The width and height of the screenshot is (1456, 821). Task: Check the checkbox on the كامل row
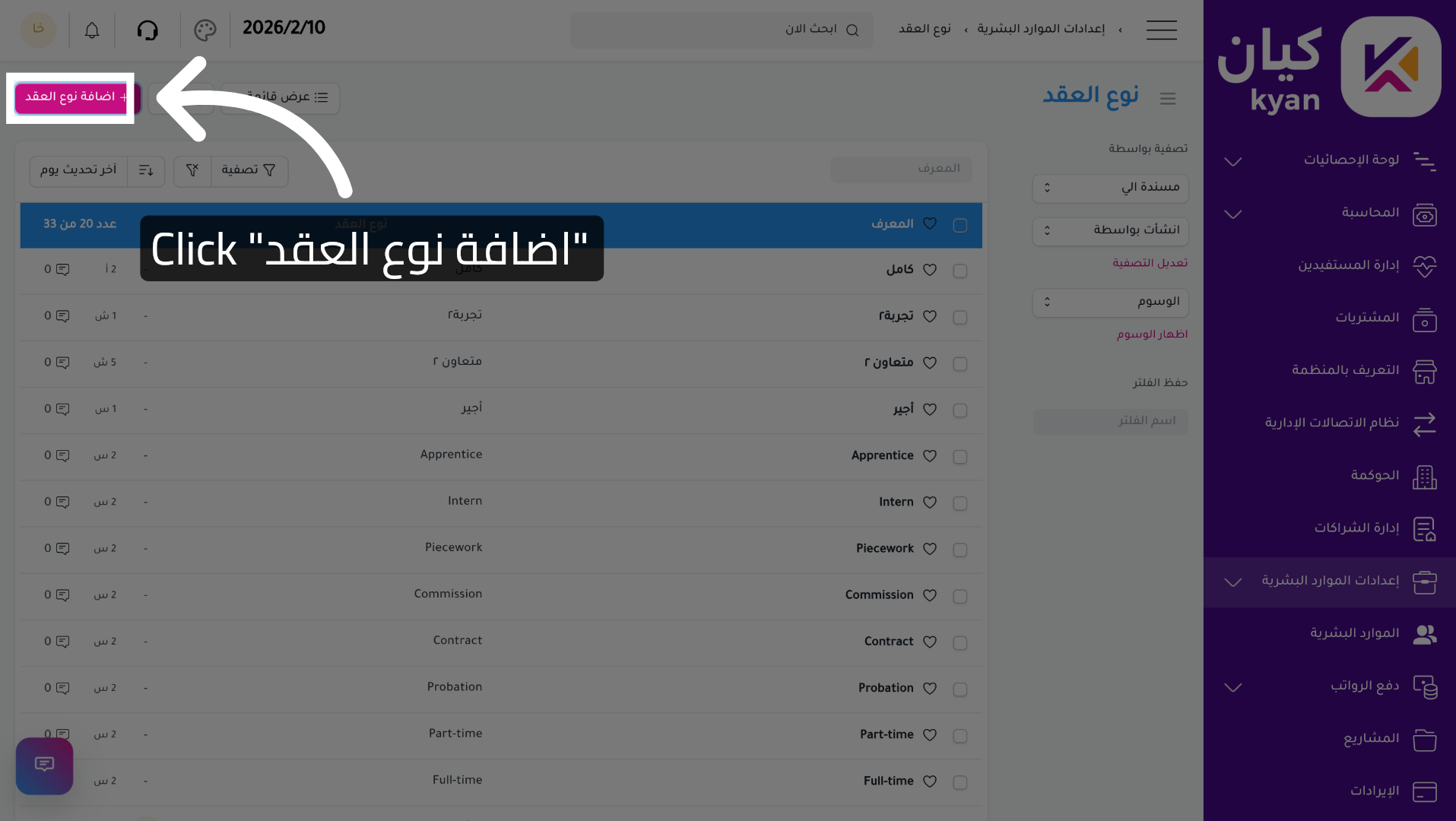pos(960,271)
